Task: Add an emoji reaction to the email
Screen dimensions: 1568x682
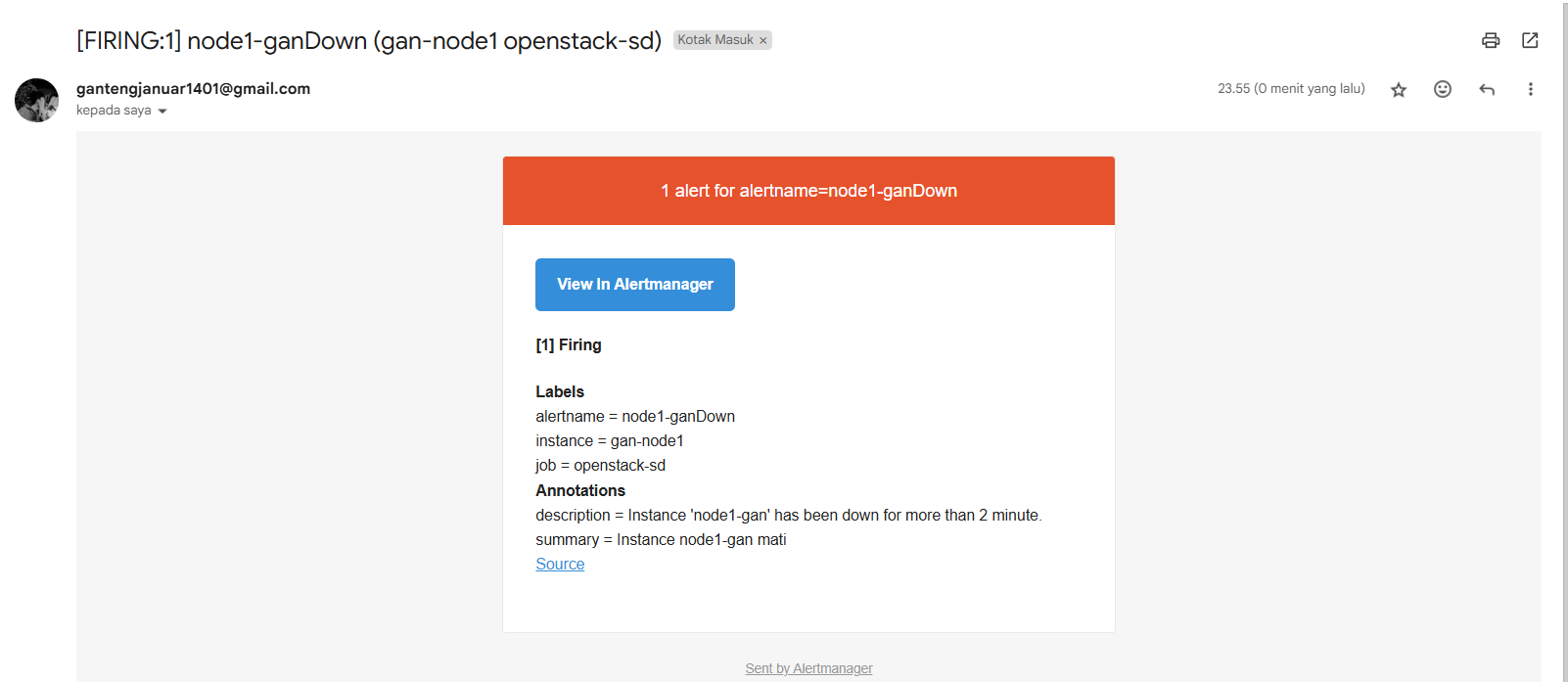Action: pos(1443,89)
